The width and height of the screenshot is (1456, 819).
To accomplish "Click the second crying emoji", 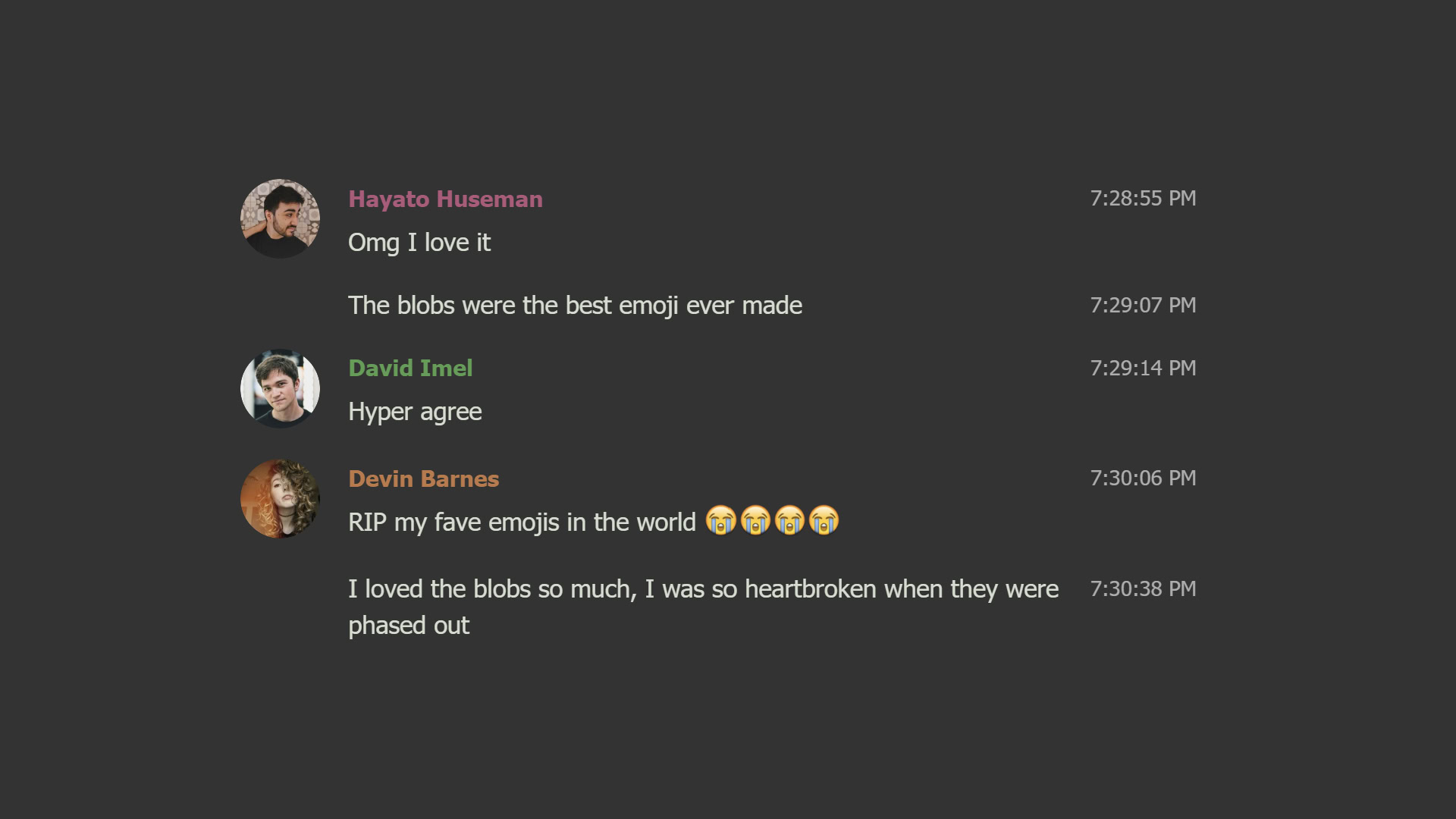I will pos(755,521).
